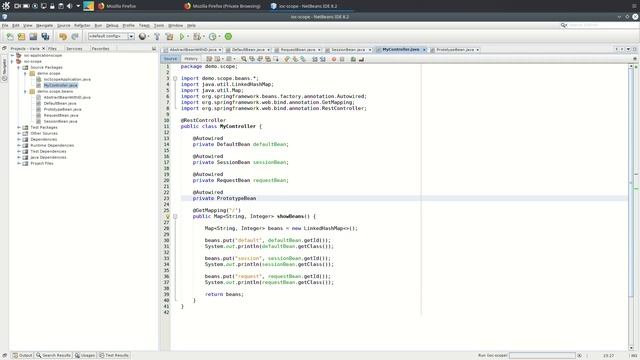Open the Search Results button
The image size is (640, 360).
pos(53,356)
